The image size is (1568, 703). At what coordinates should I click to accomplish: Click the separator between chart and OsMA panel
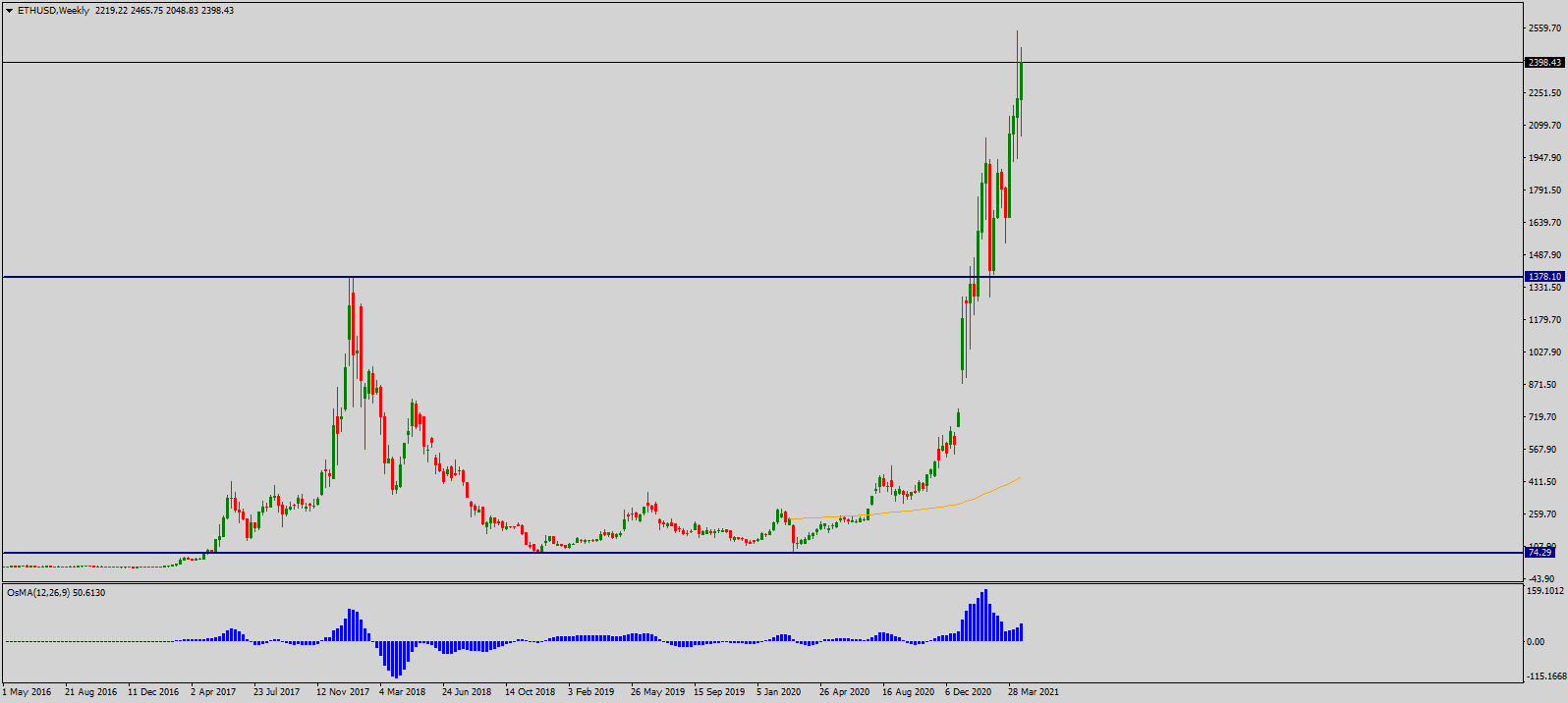(x=762, y=583)
